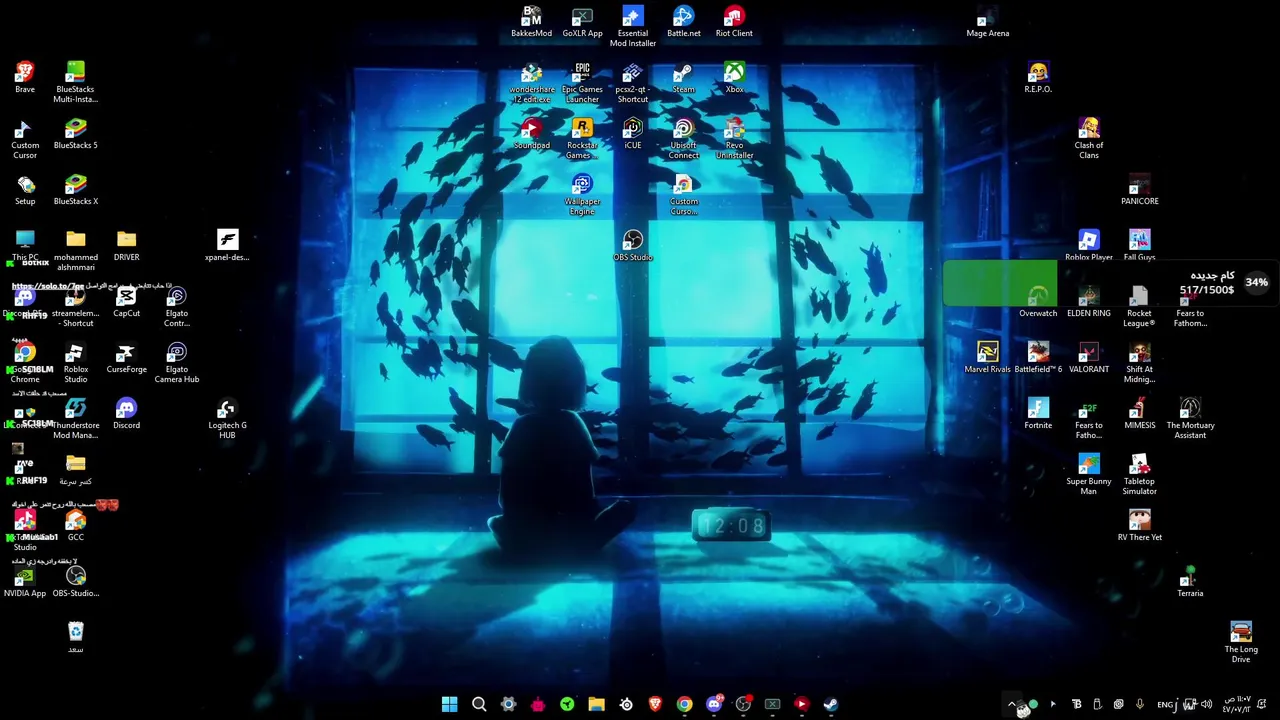The width and height of the screenshot is (1280, 720).
Task: Select the Soundpad desktop icon
Action: click(531, 134)
